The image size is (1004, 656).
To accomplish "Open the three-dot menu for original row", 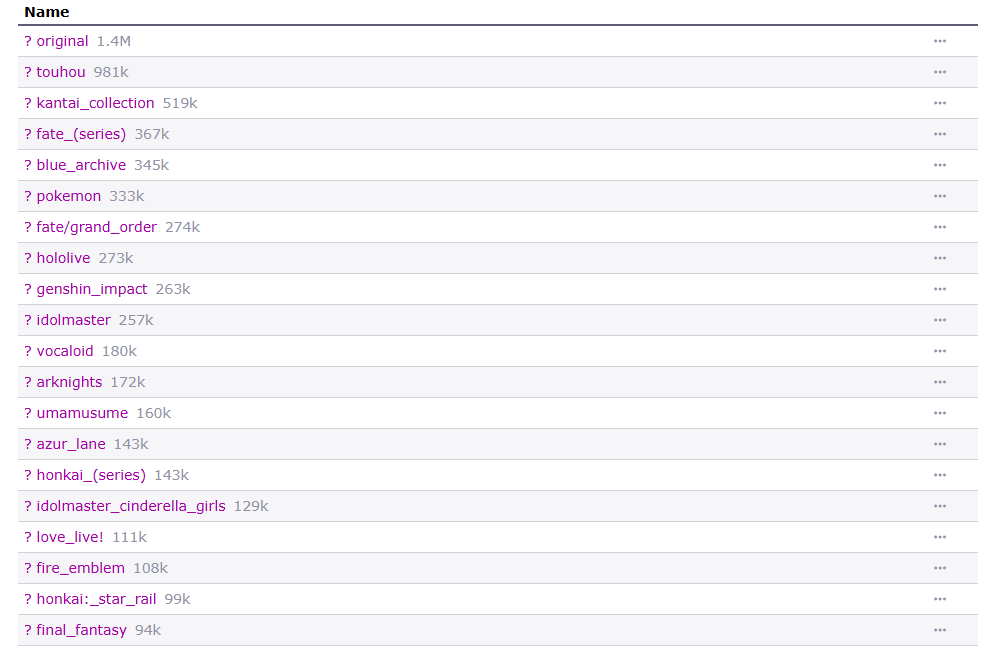I will click(x=939, y=41).
